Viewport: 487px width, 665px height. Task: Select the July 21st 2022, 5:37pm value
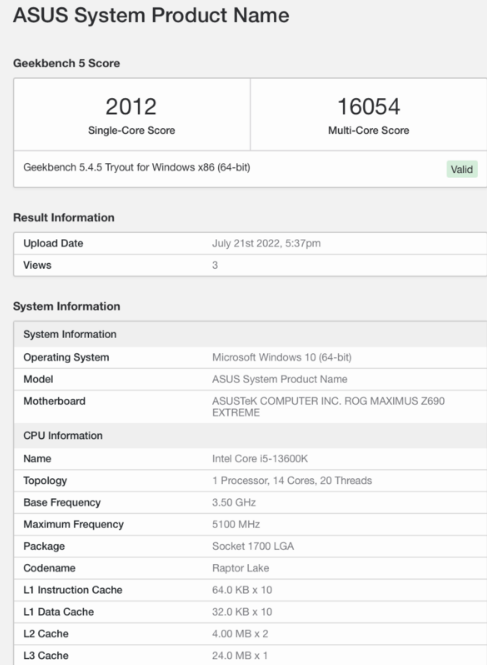point(266,243)
